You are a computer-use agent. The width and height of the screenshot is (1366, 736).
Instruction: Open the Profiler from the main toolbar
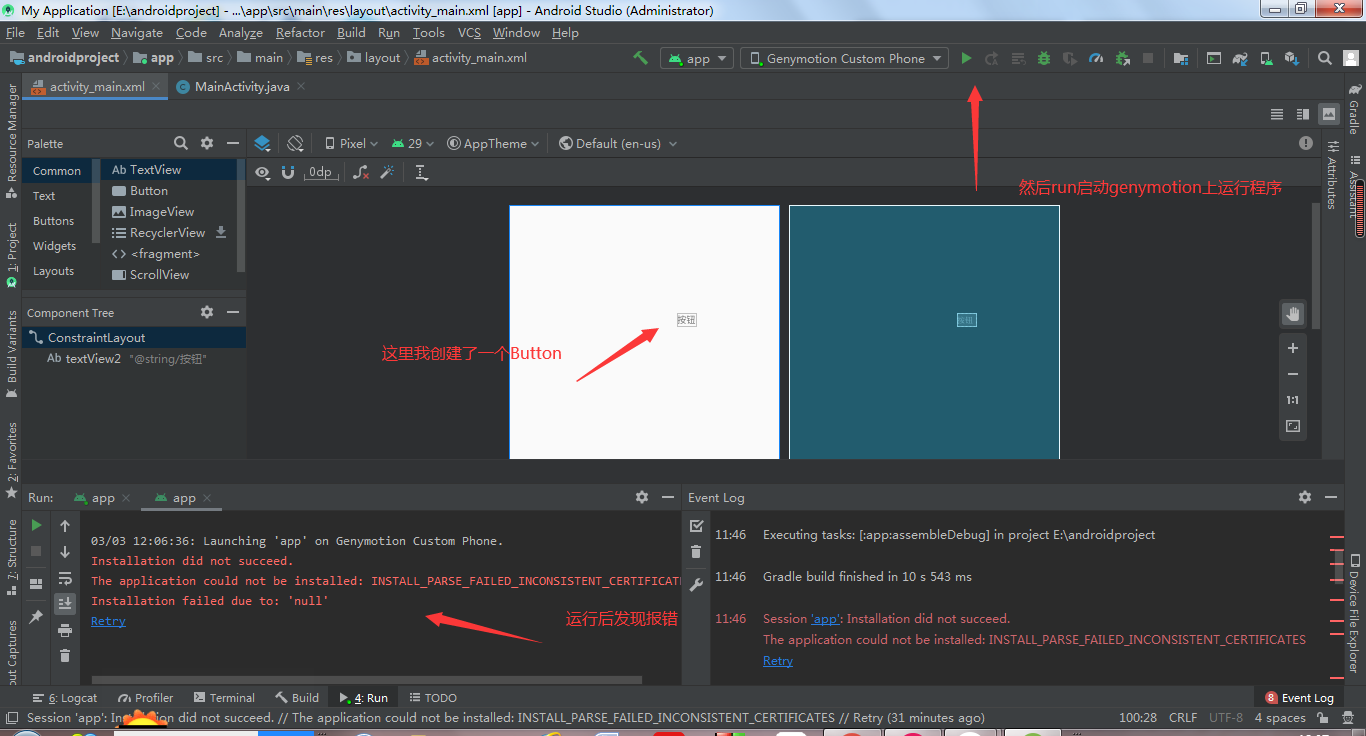coord(1095,57)
